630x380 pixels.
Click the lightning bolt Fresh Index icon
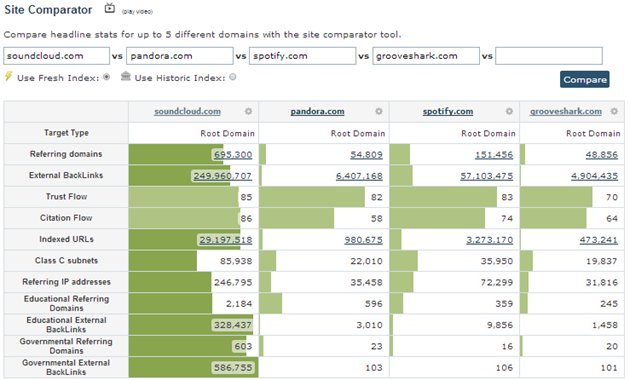point(8,76)
